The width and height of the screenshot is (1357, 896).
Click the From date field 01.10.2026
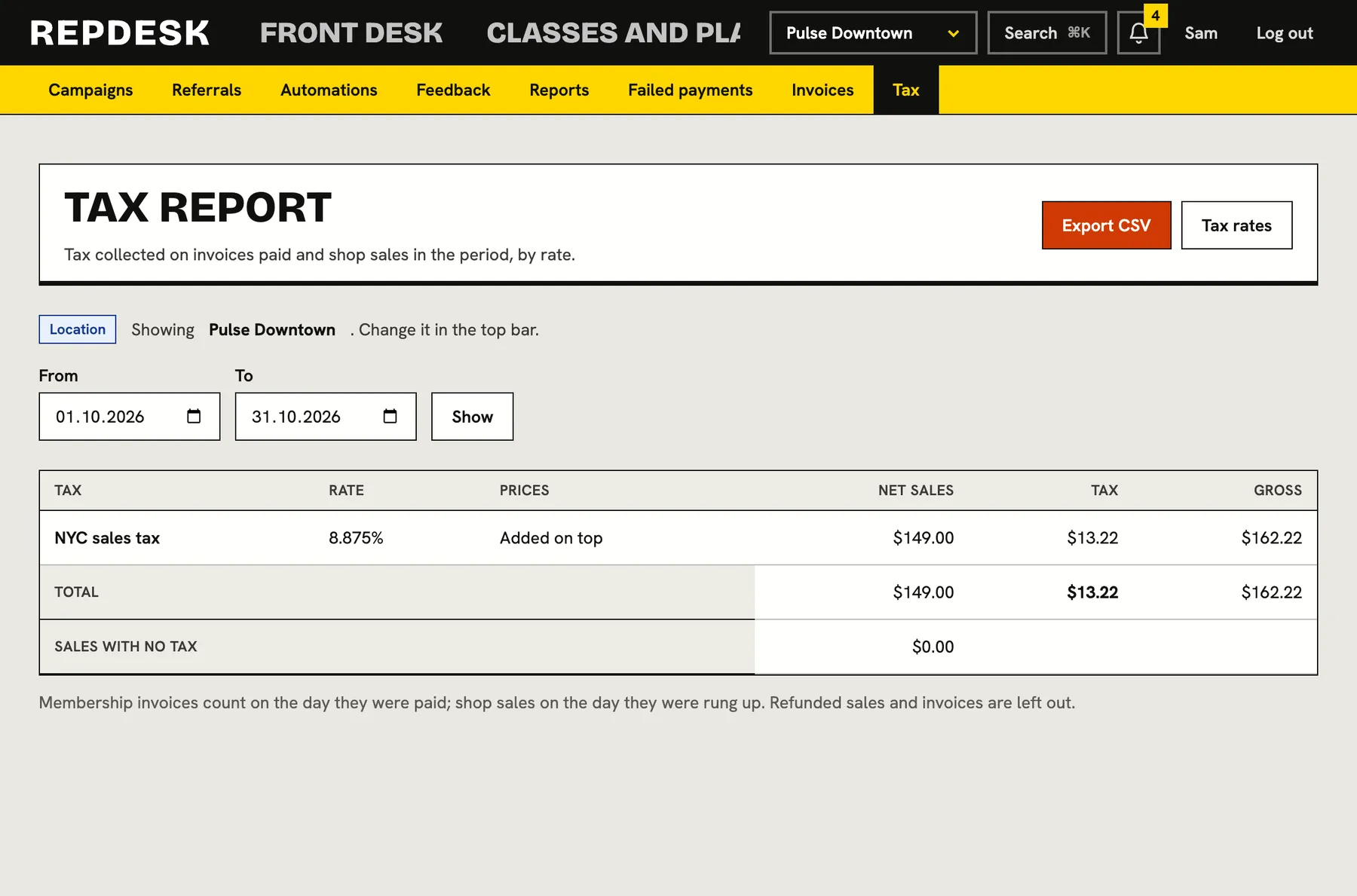(130, 416)
